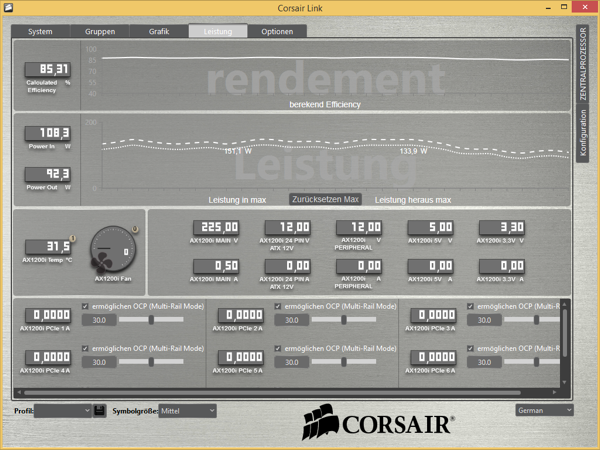Screen dimensions: 600x450
Task: Click the 30.0 OCP value field for PCIe 1 A
Action: coord(99,320)
